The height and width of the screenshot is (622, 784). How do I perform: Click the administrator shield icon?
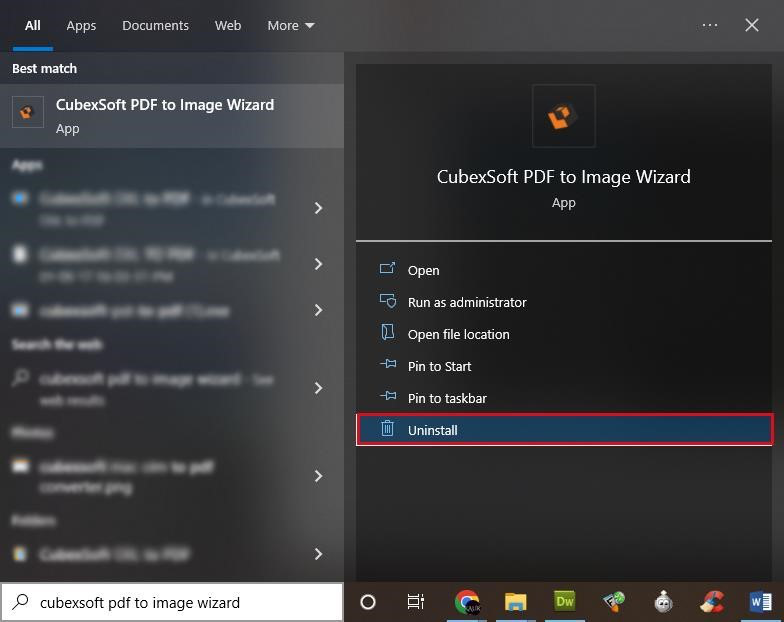click(388, 301)
